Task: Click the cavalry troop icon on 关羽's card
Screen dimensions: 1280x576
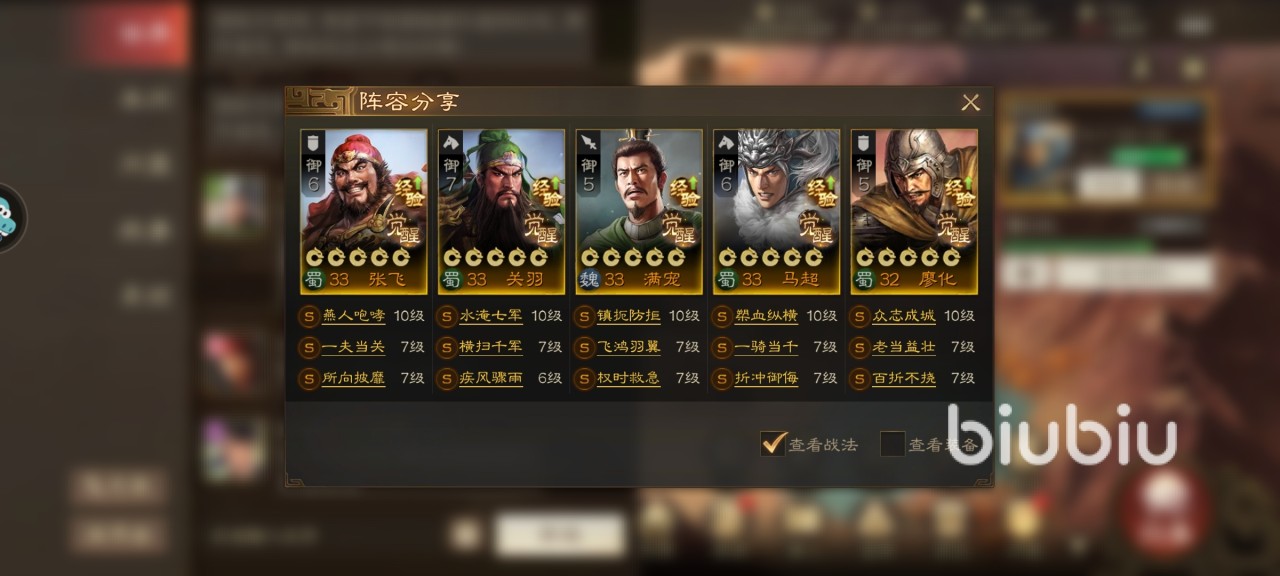Action: point(450,141)
